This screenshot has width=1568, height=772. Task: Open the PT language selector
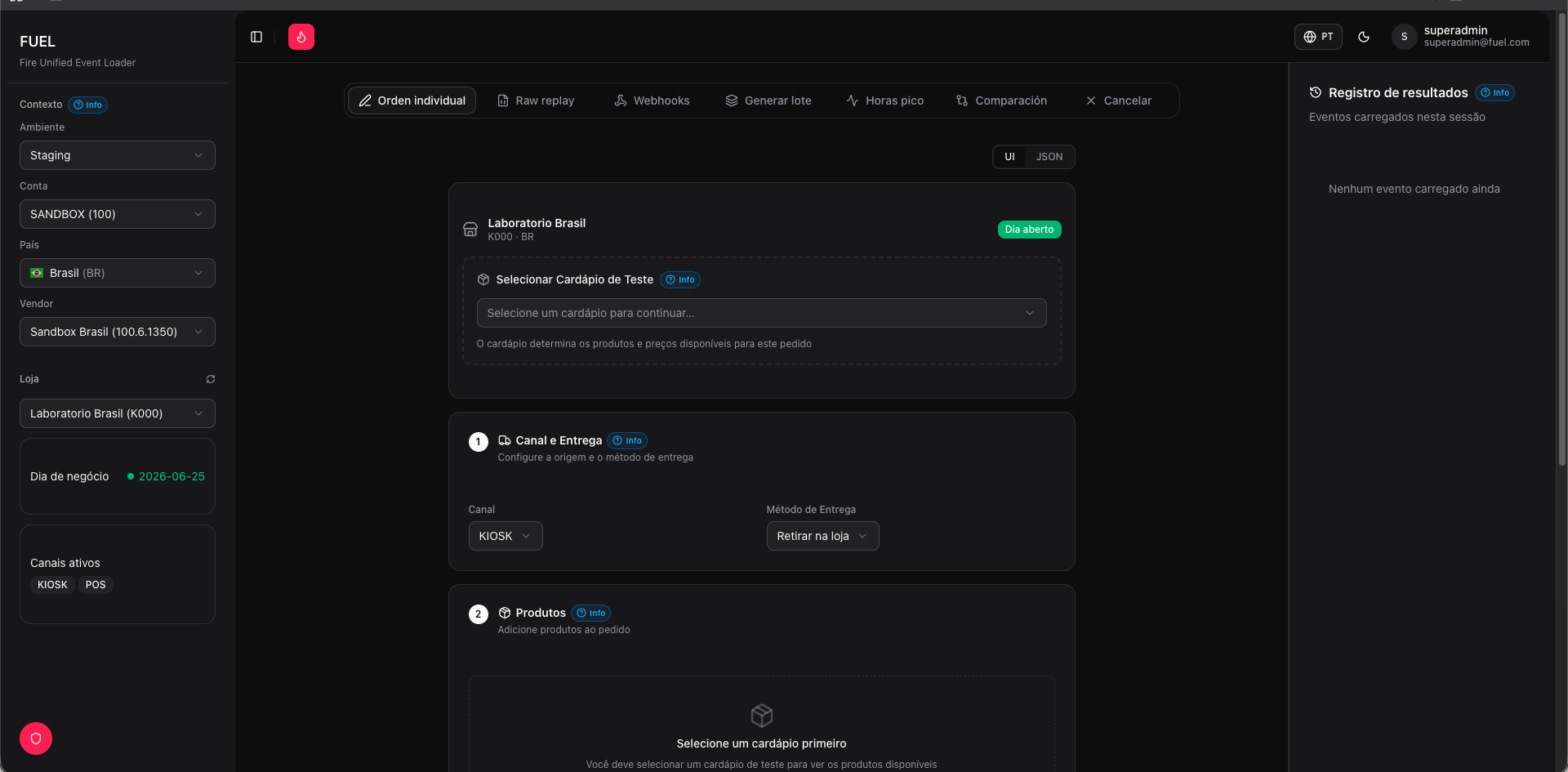pos(1318,37)
